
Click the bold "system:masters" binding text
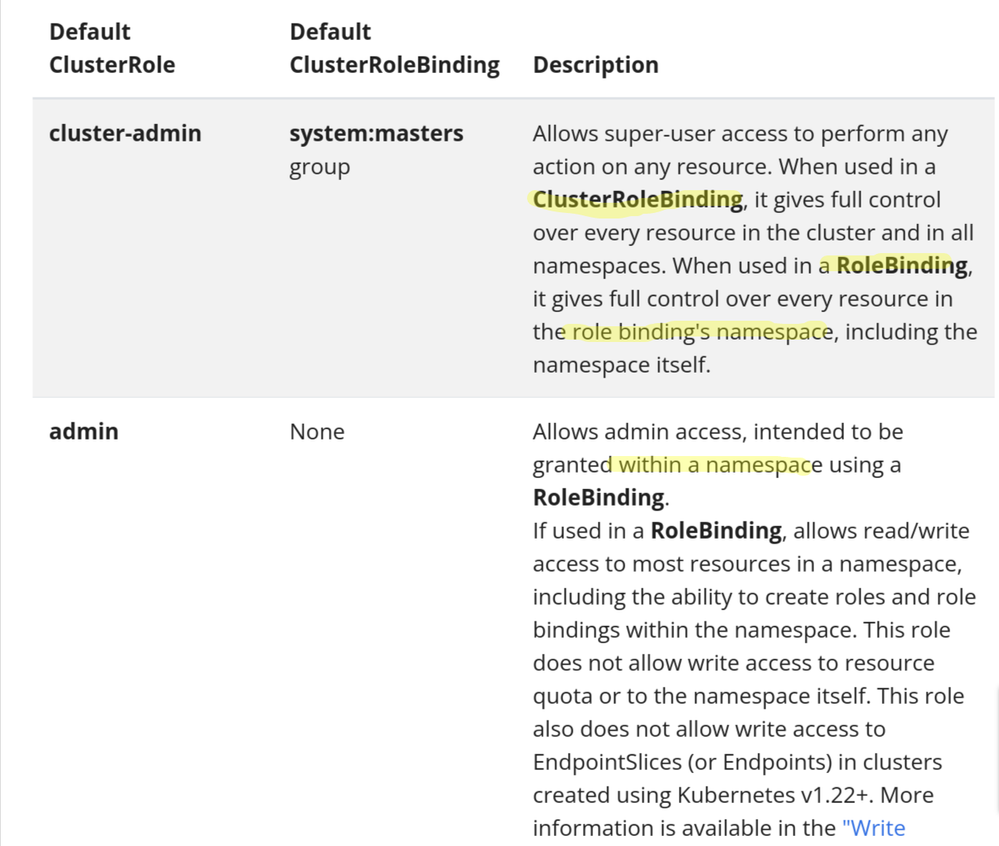(x=376, y=133)
